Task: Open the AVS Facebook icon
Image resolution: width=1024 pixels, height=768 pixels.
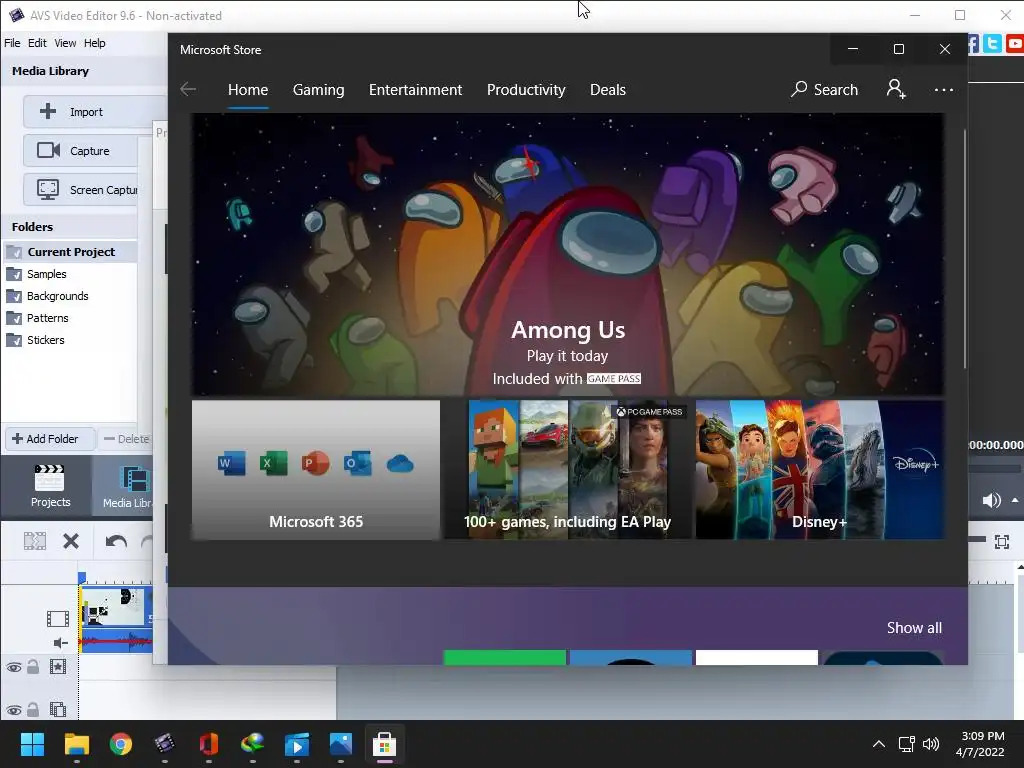Action: (x=973, y=44)
